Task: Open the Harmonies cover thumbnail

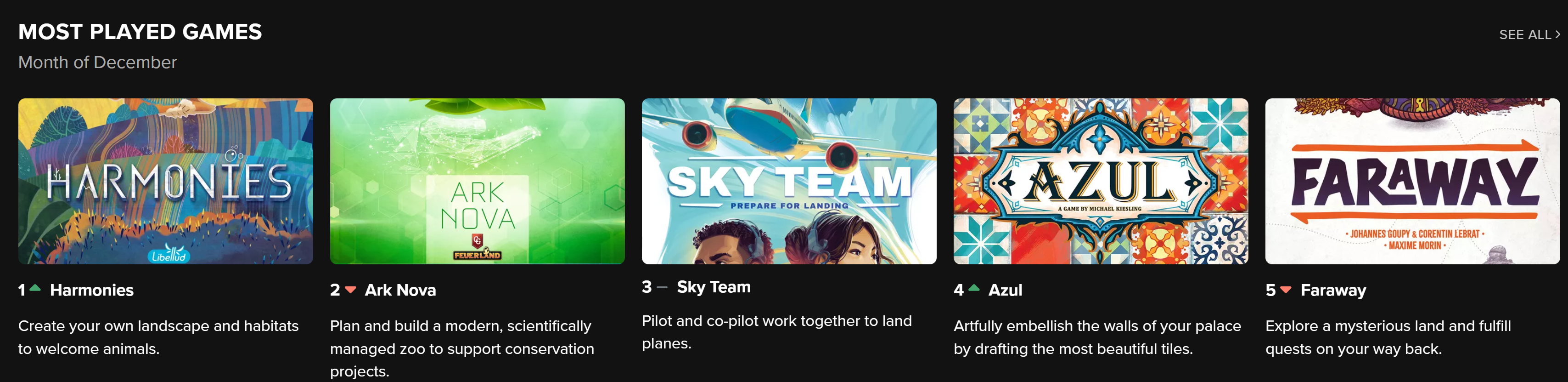Action: tap(166, 181)
